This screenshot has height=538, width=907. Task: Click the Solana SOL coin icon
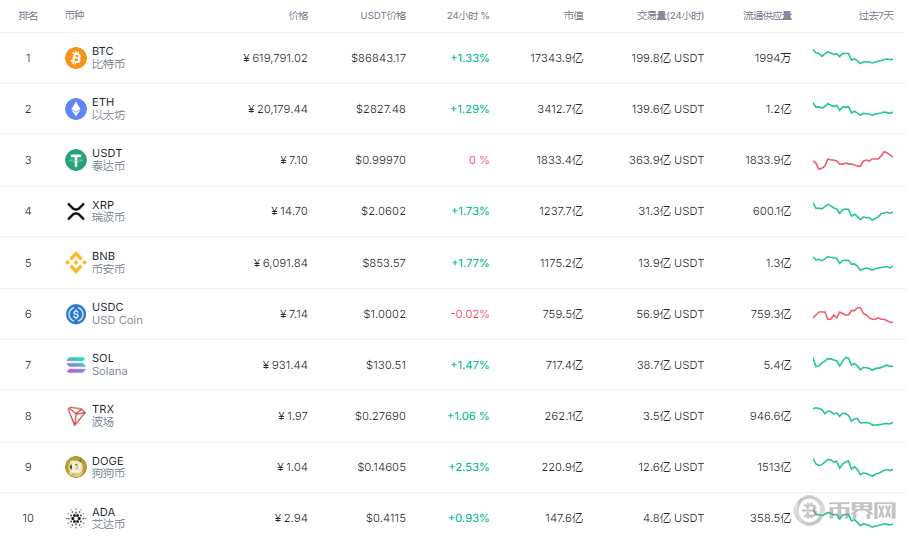point(75,365)
